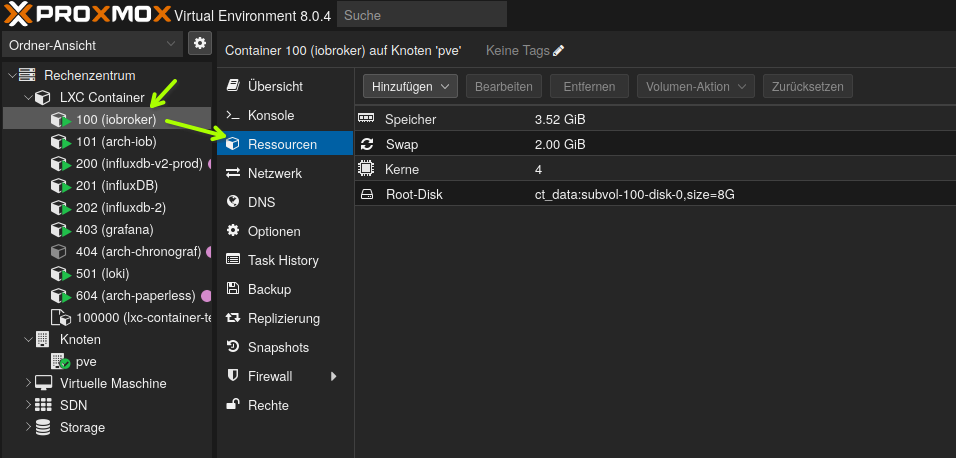Select the Swap 2.00 GiB row
This screenshot has height=458, width=956.
pos(655,145)
